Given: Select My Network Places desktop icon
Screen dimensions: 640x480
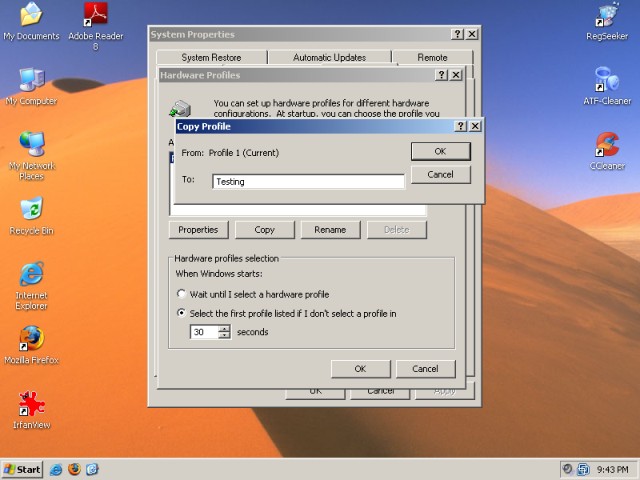Looking at the screenshot, I should (31, 156).
